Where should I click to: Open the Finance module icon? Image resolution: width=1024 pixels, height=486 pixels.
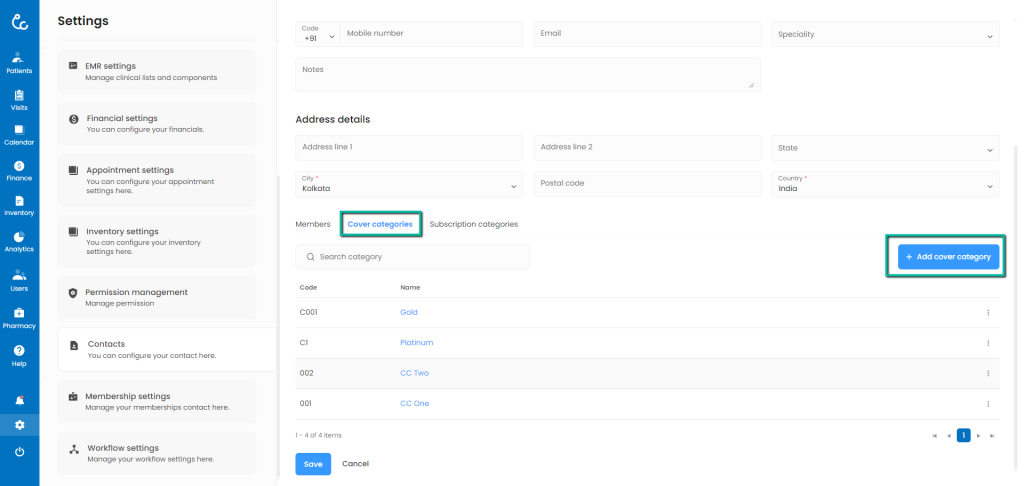pos(19,170)
